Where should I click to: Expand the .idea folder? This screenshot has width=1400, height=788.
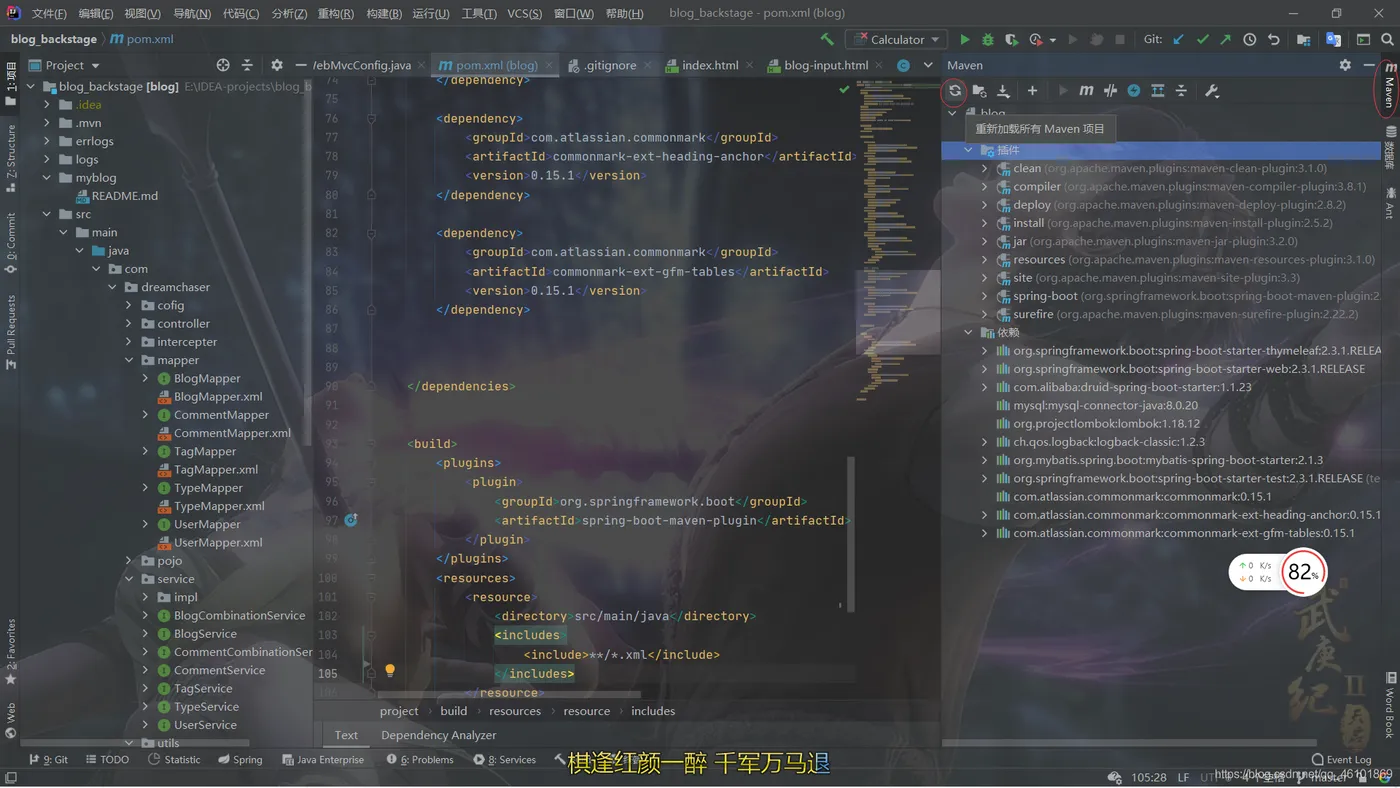point(47,105)
